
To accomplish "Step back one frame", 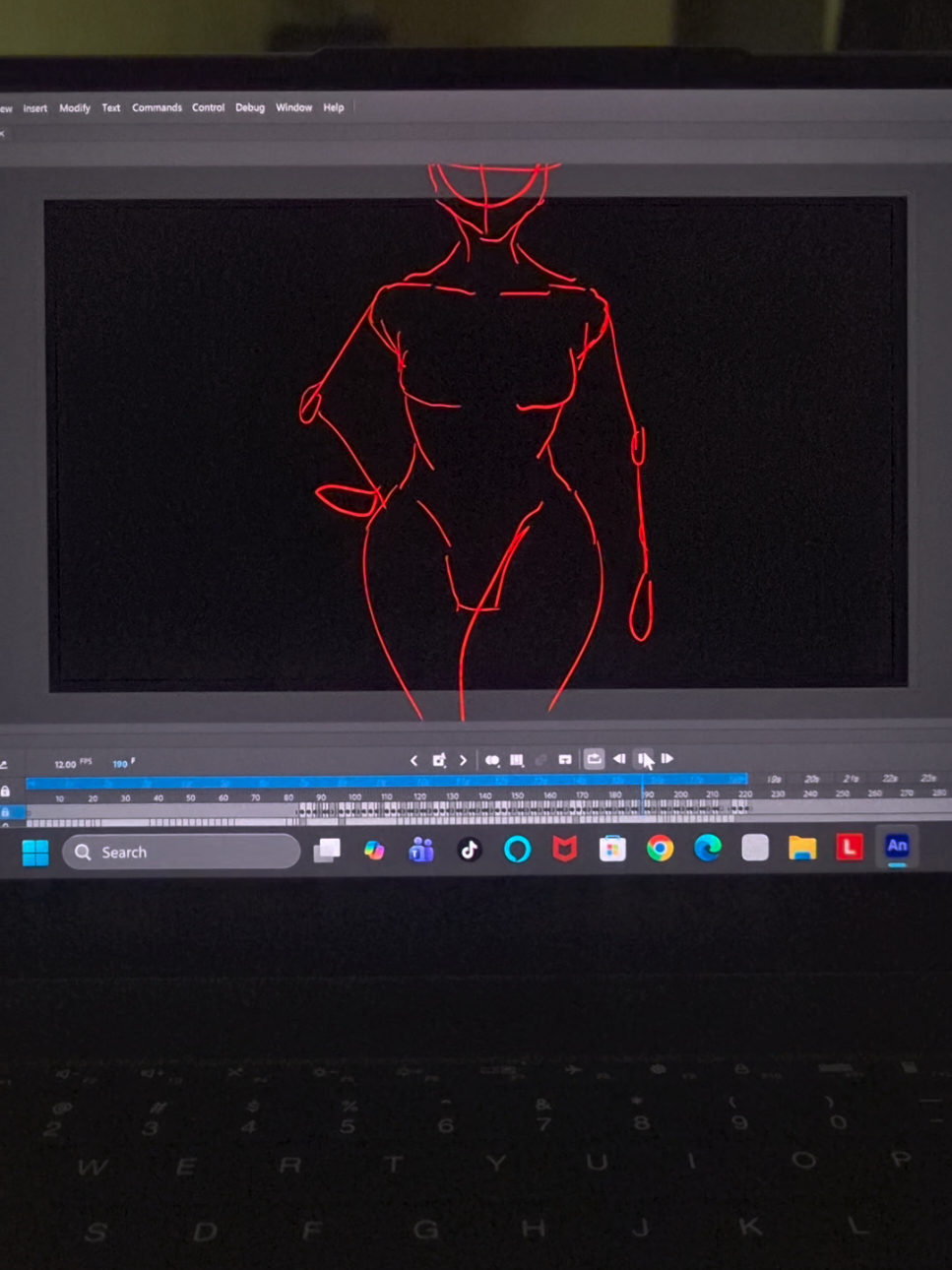I will 619,759.
